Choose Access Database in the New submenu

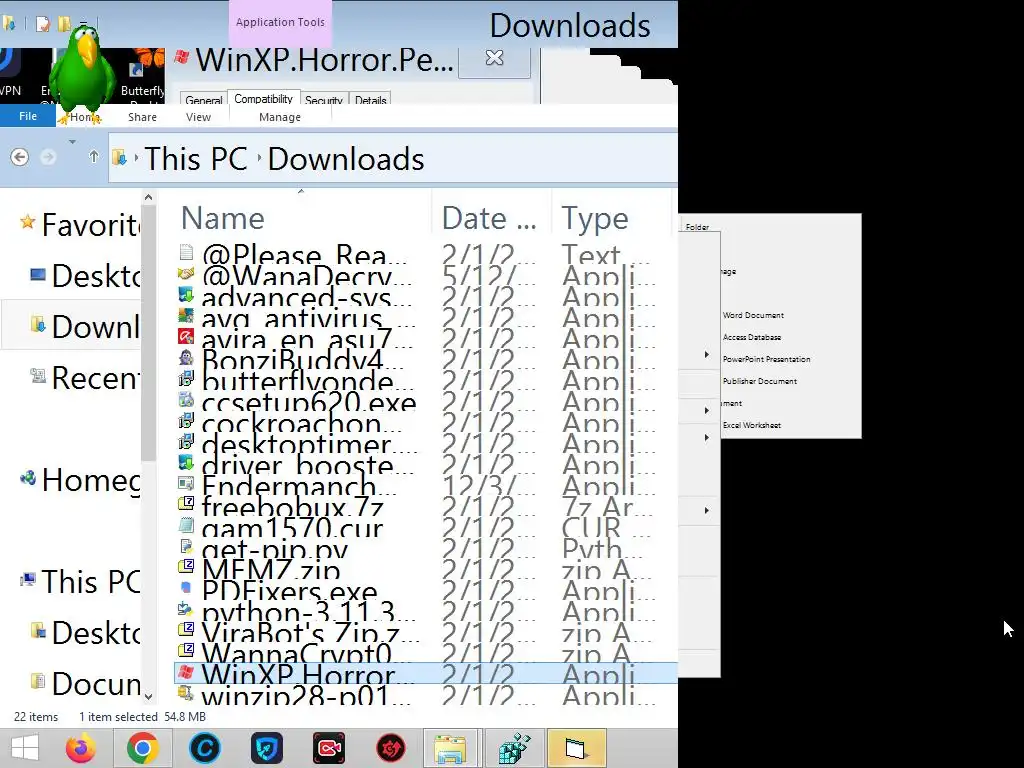click(x=752, y=337)
